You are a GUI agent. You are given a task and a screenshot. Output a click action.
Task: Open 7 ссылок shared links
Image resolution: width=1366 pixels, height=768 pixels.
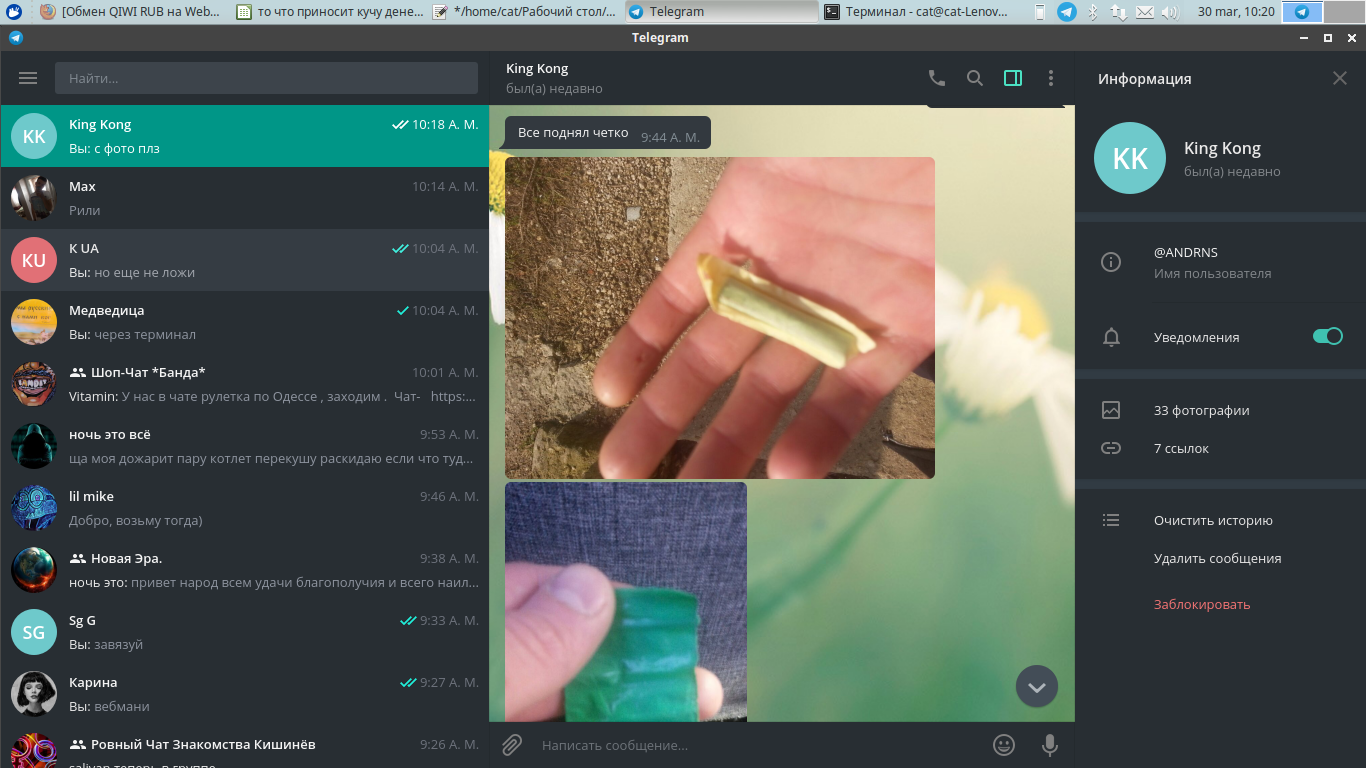1181,448
